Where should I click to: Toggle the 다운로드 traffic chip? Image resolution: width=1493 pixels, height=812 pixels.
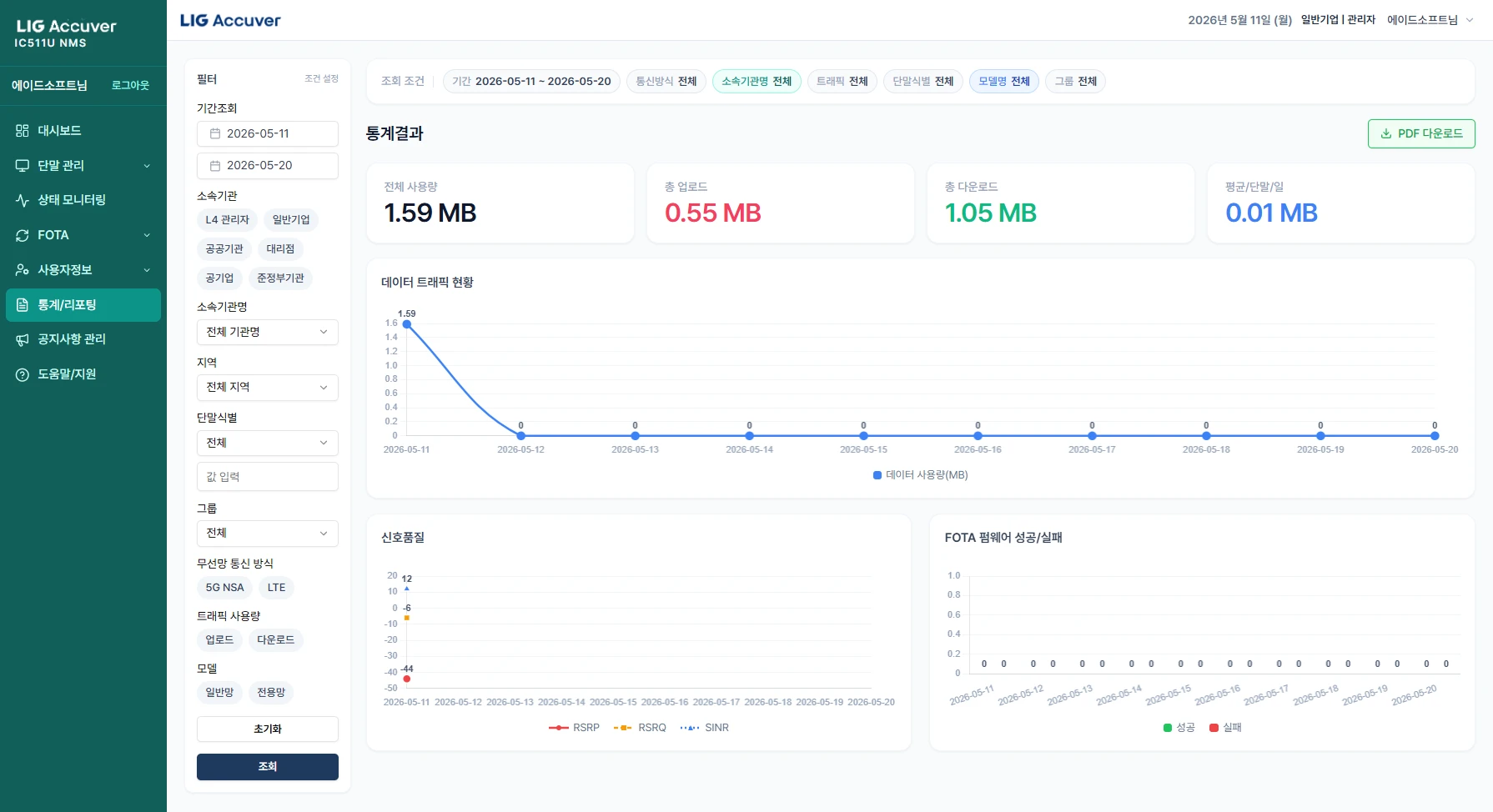pyautogui.click(x=276, y=640)
